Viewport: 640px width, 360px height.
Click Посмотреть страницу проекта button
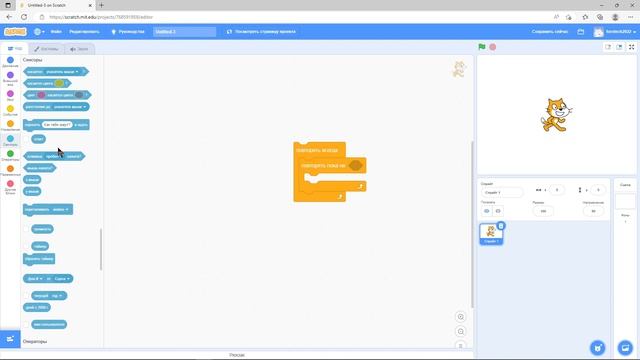(261, 31)
